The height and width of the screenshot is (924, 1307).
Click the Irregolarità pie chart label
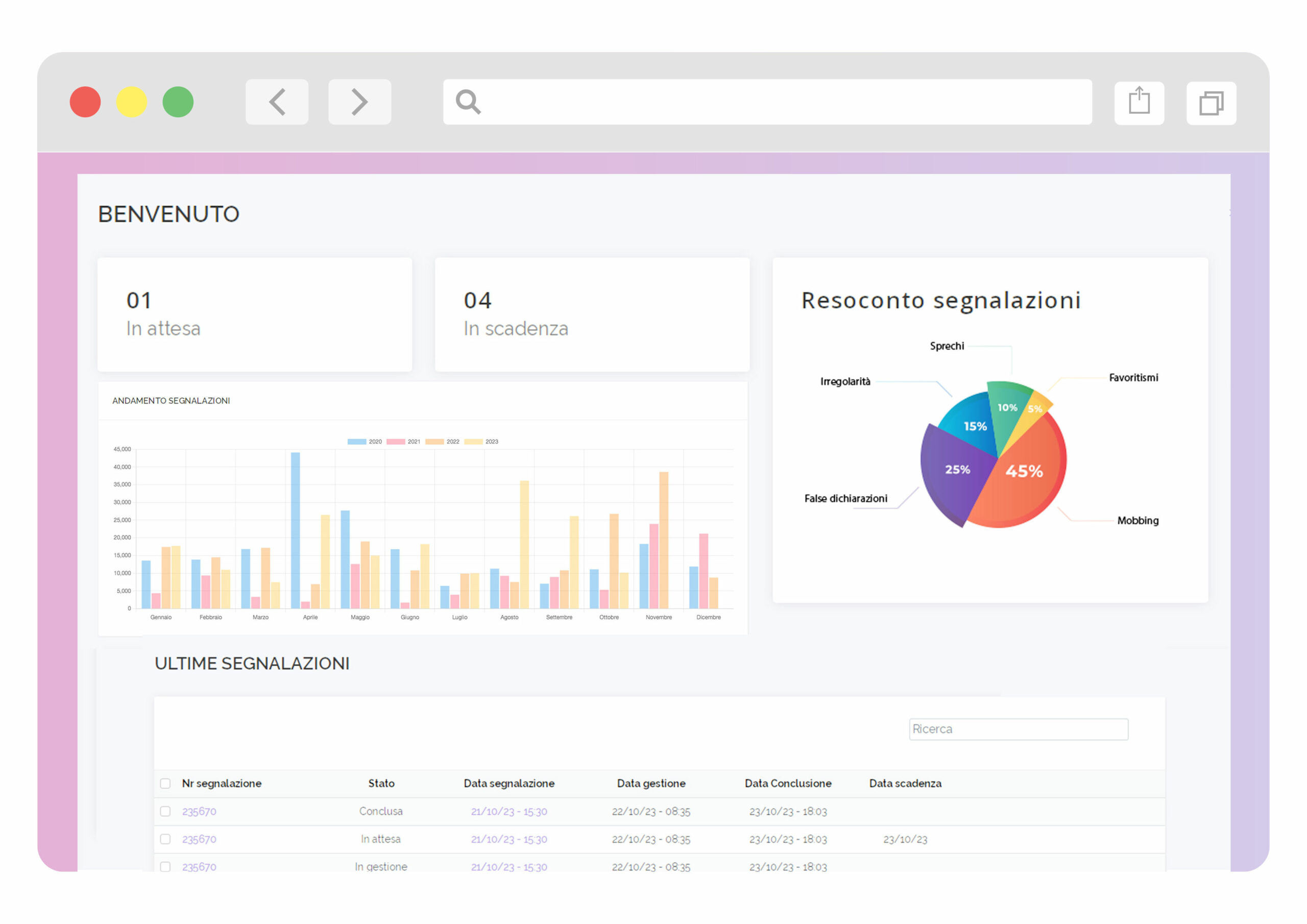point(845,381)
